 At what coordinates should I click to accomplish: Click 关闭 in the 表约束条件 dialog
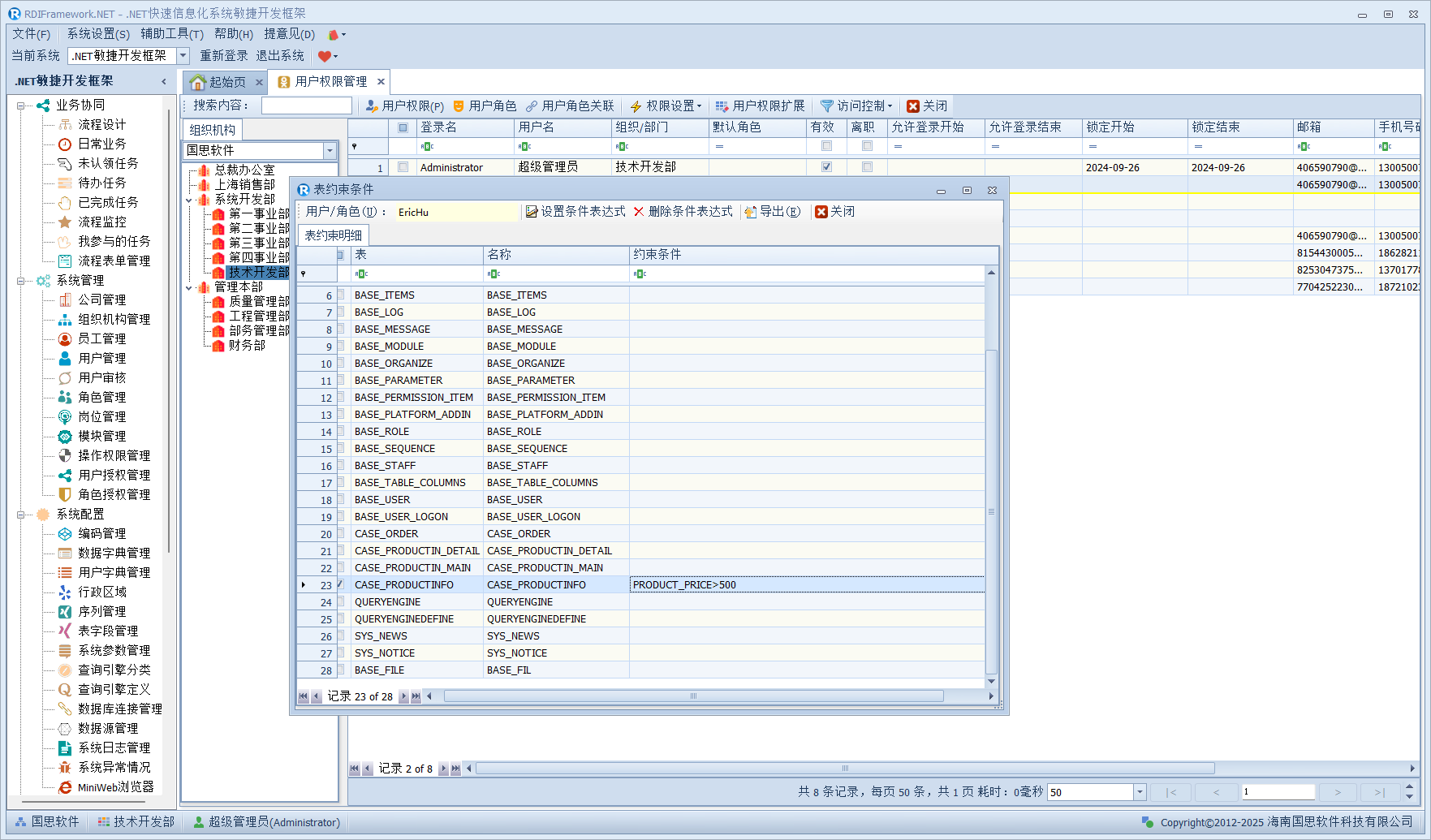(834, 212)
